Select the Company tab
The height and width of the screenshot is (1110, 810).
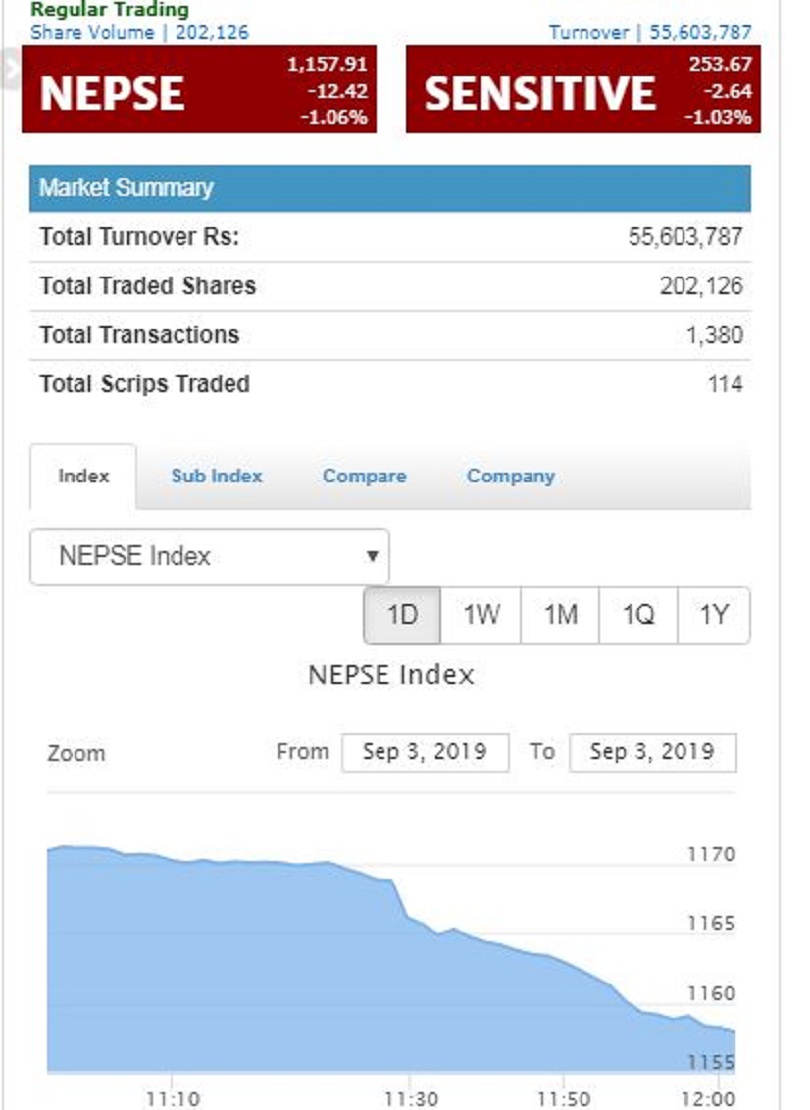point(510,476)
